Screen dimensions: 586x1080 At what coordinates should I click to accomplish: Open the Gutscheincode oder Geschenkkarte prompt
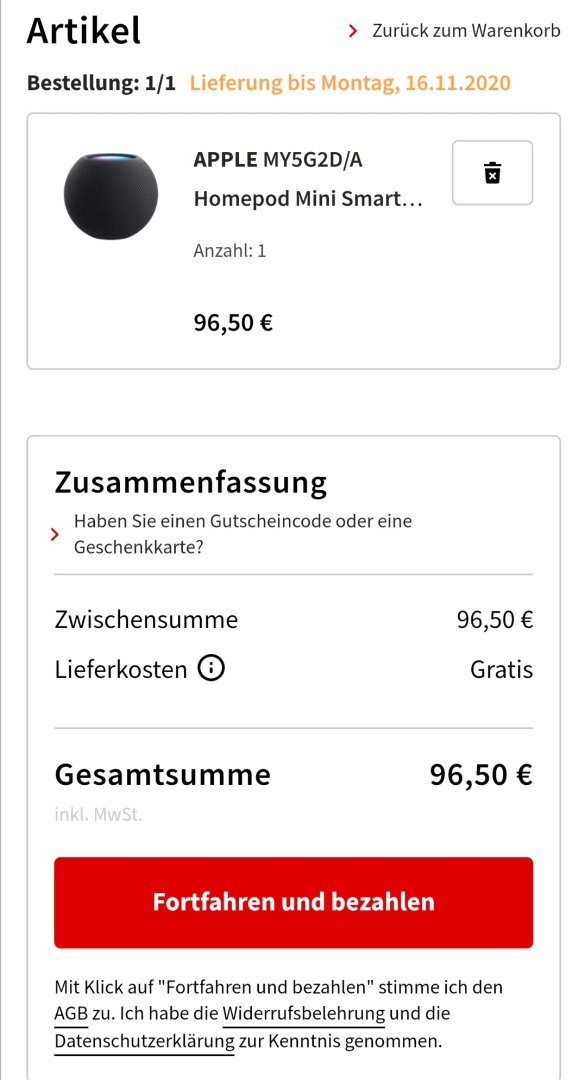242,534
